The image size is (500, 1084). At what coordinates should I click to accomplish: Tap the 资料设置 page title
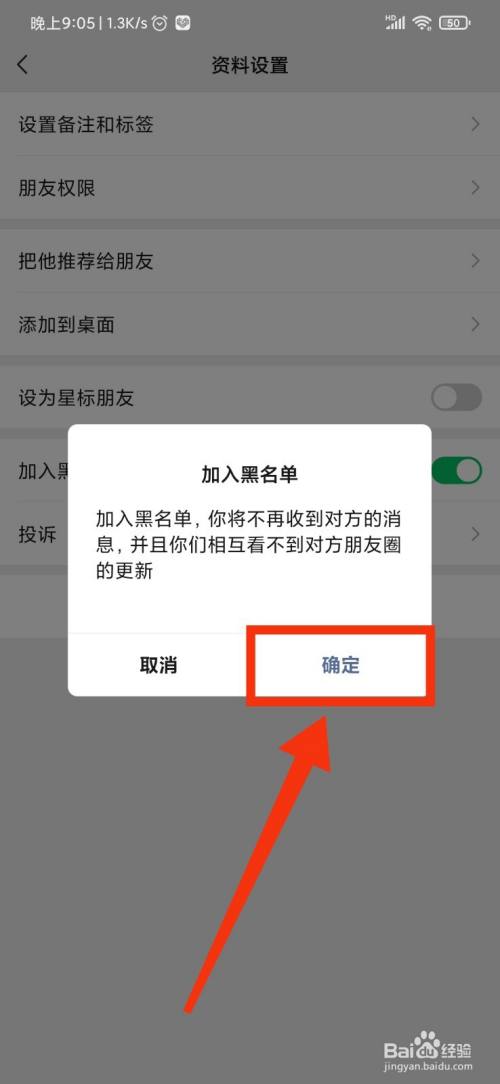pyautogui.click(x=250, y=66)
